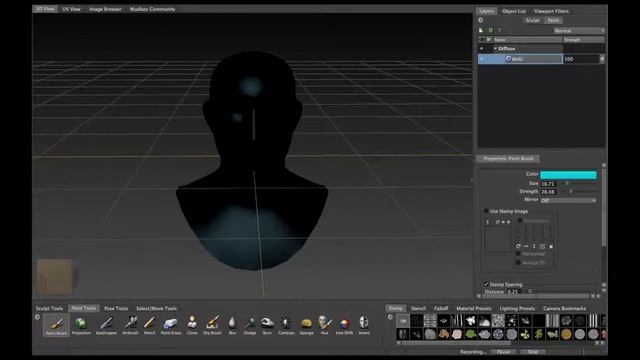Select the Dry Brush tool

pos(212,325)
